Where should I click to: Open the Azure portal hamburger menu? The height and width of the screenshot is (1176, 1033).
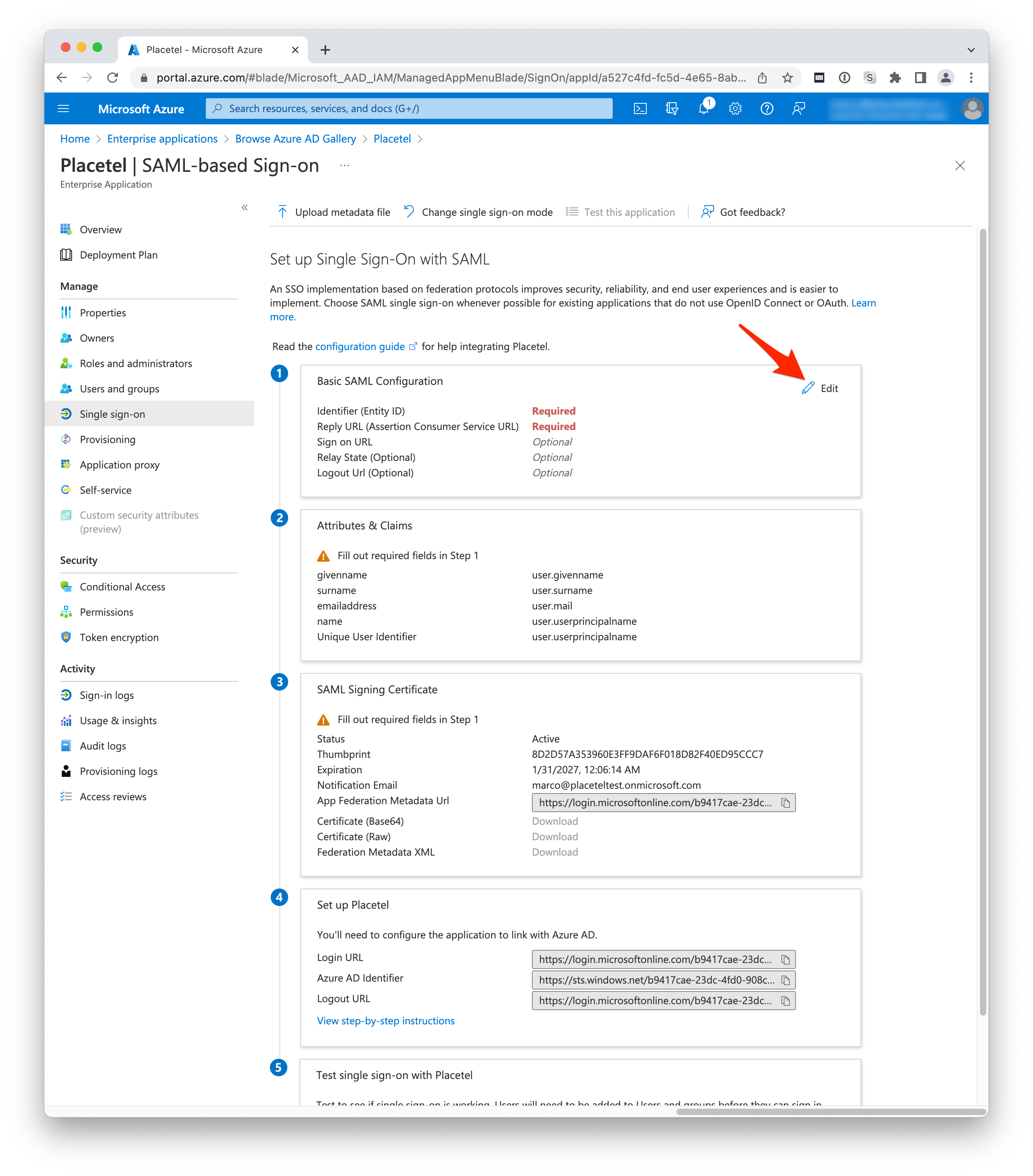(64, 109)
